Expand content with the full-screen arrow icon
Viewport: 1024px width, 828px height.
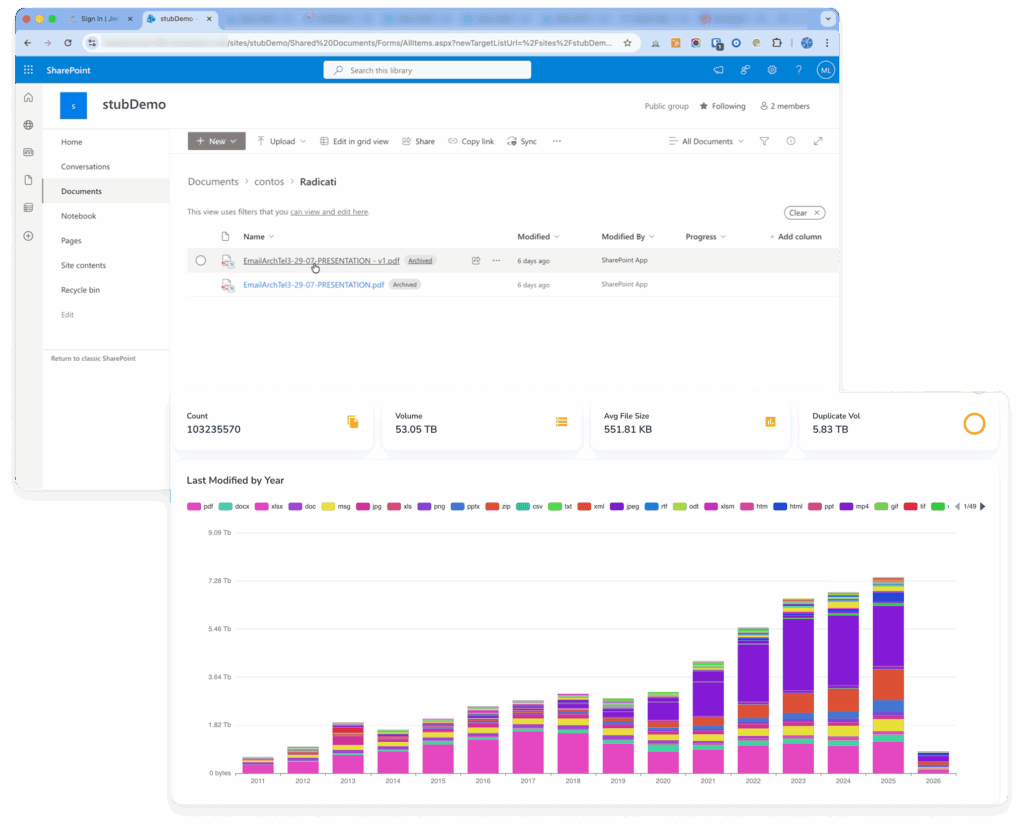(x=818, y=141)
